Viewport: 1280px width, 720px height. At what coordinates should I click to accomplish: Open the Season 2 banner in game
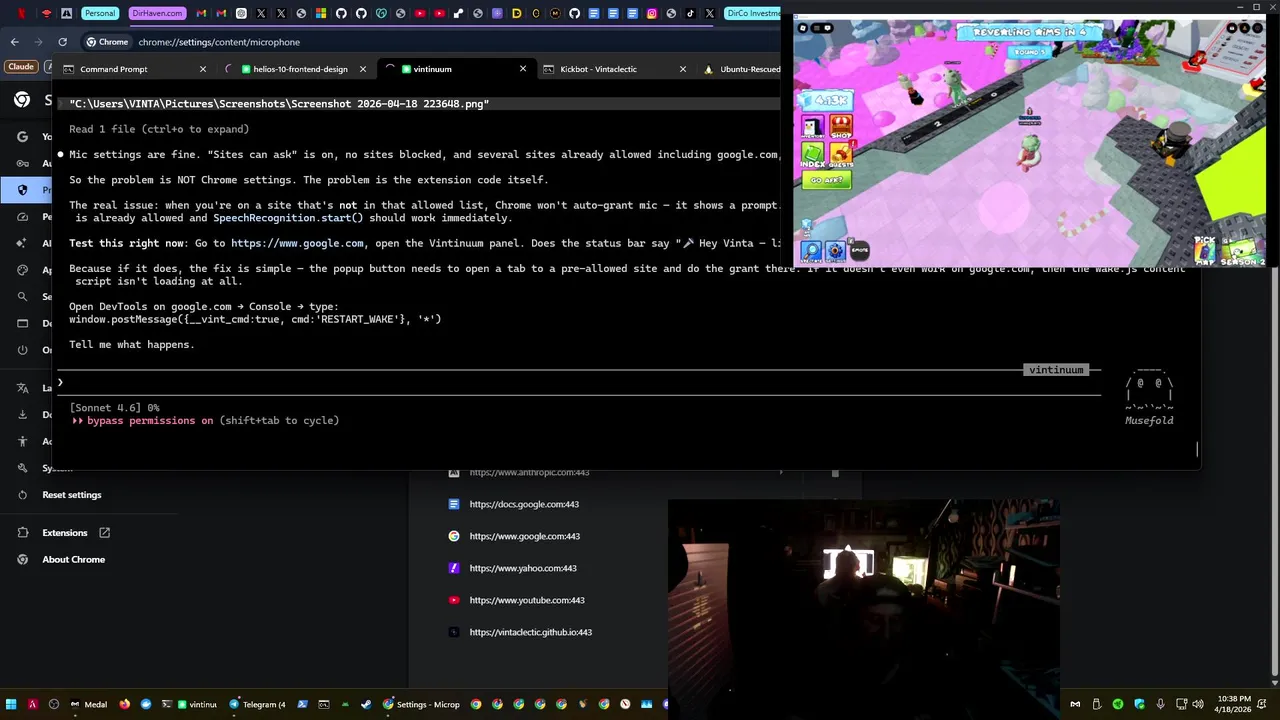[x=1242, y=252]
